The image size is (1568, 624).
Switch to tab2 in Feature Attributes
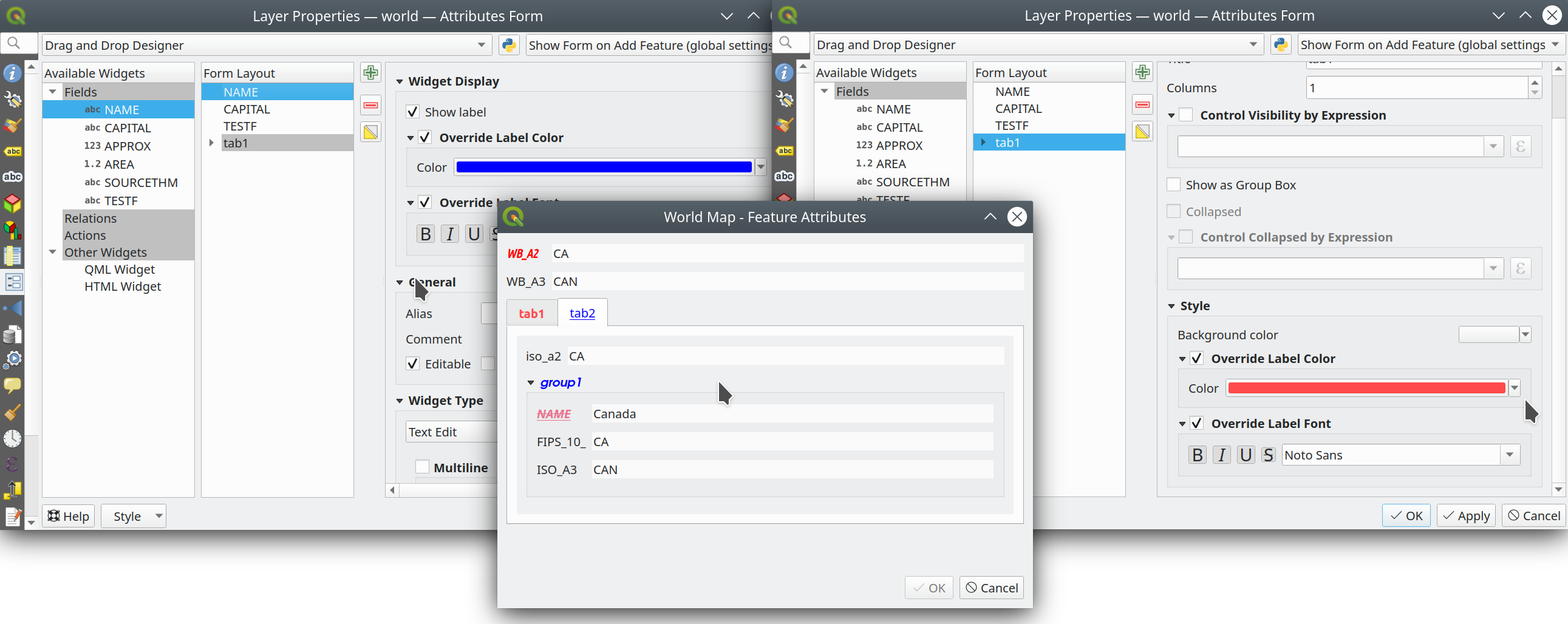(x=582, y=313)
